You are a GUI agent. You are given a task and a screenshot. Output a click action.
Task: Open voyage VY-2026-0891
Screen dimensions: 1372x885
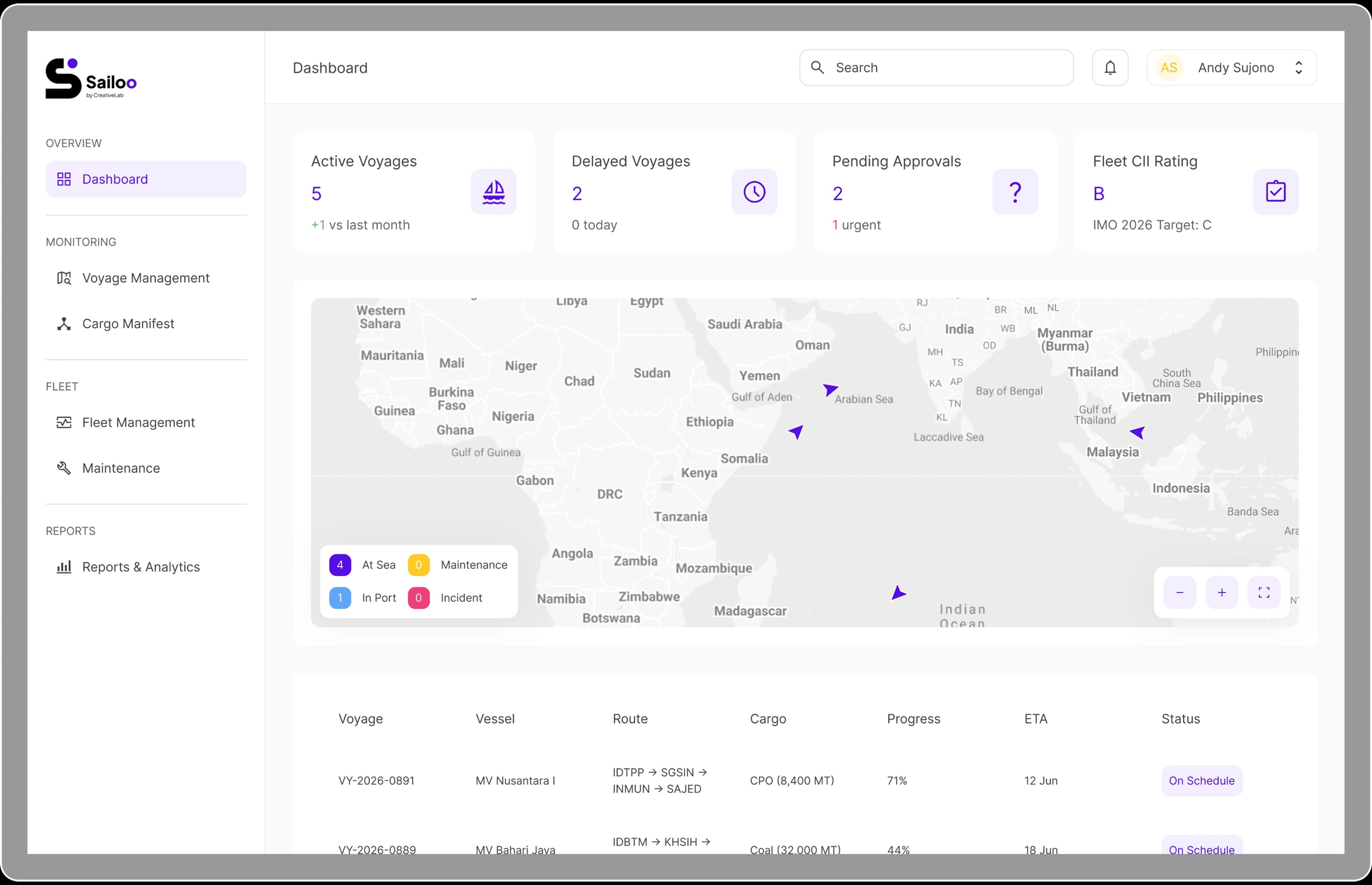[376, 780]
